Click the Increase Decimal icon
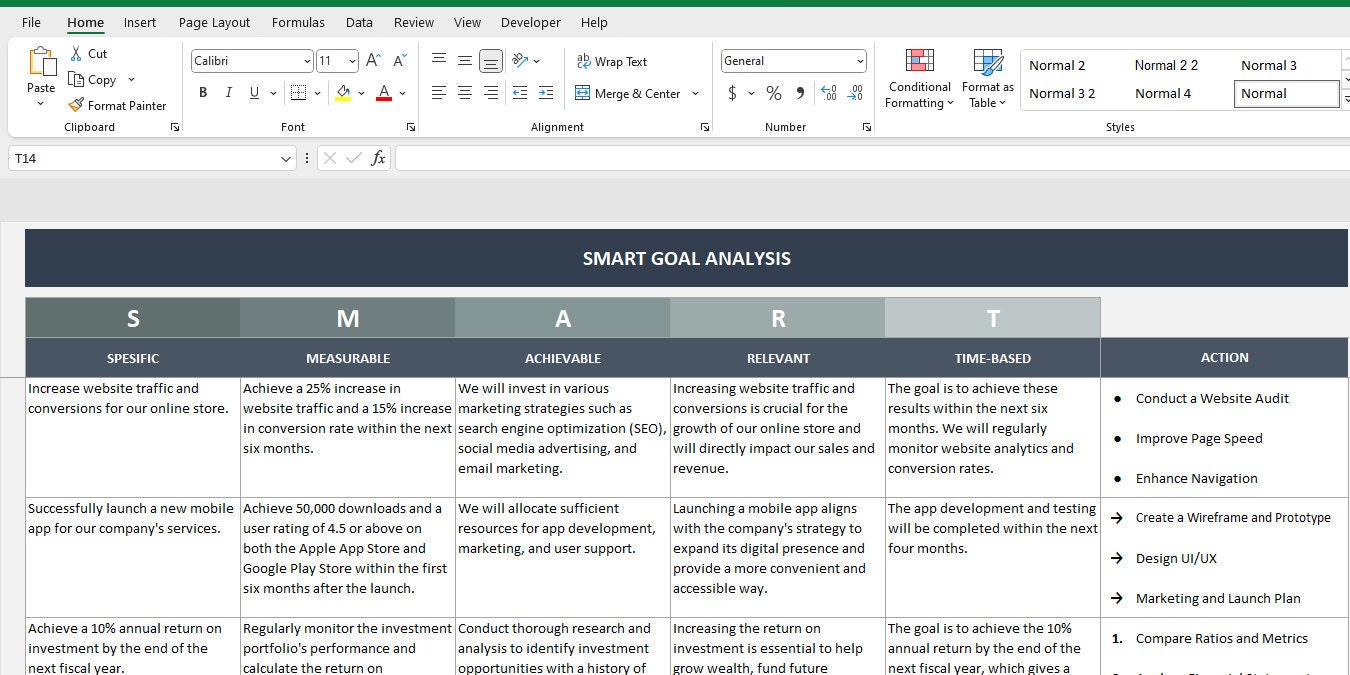 coord(829,93)
